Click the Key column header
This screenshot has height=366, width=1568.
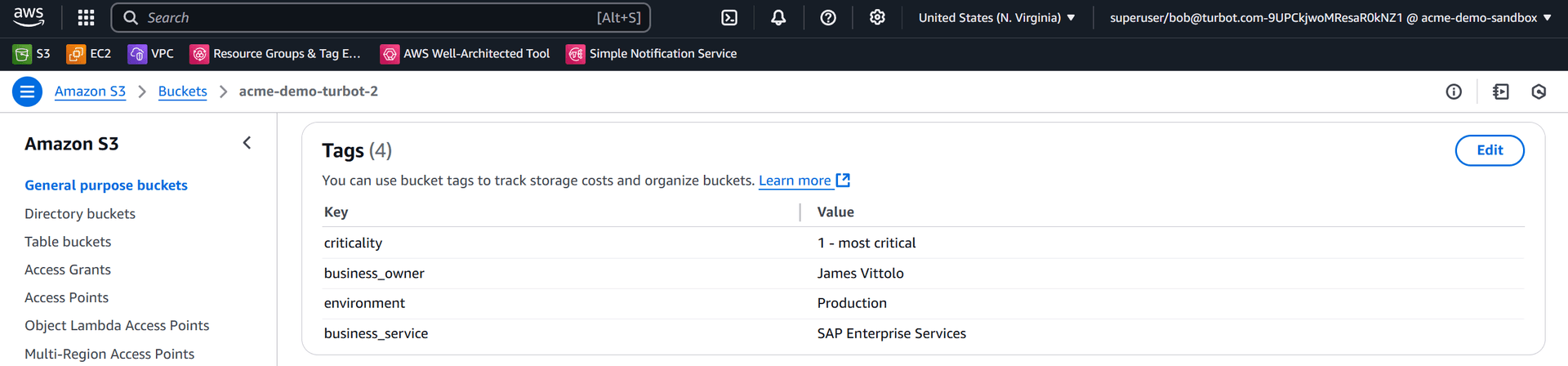[x=336, y=212]
